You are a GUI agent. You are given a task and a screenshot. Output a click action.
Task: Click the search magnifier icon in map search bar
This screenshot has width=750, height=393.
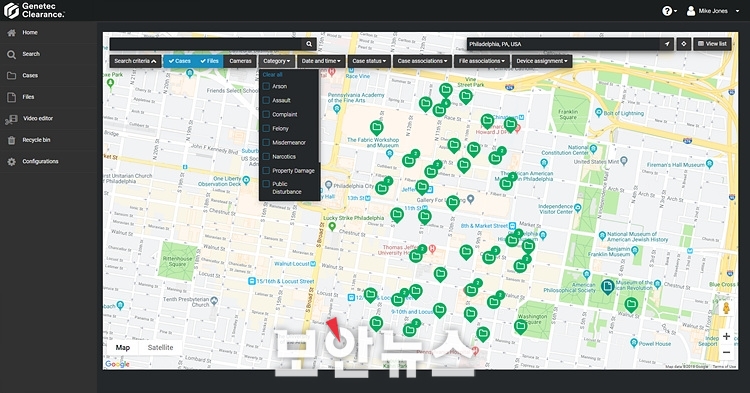(309, 44)
